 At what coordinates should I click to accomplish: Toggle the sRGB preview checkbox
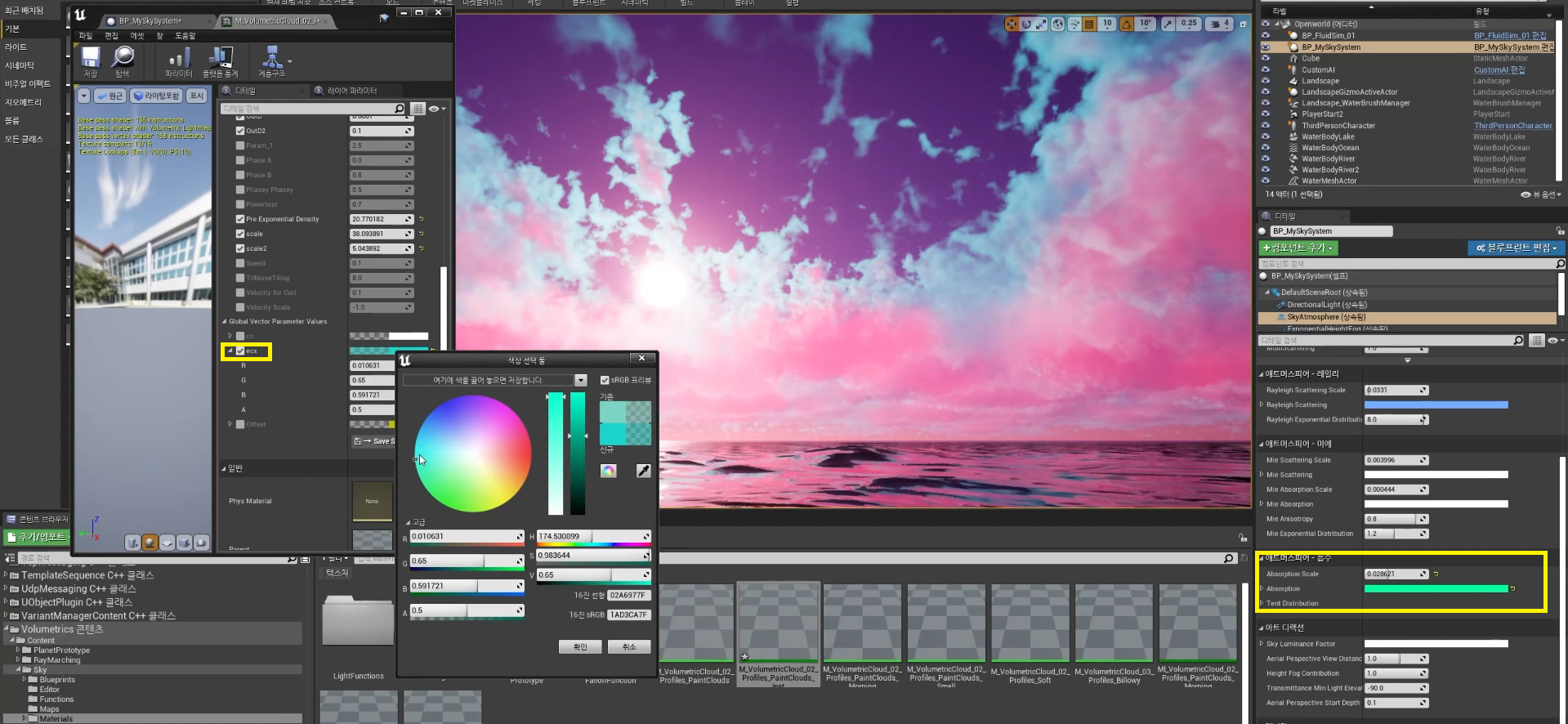point(605,380)
